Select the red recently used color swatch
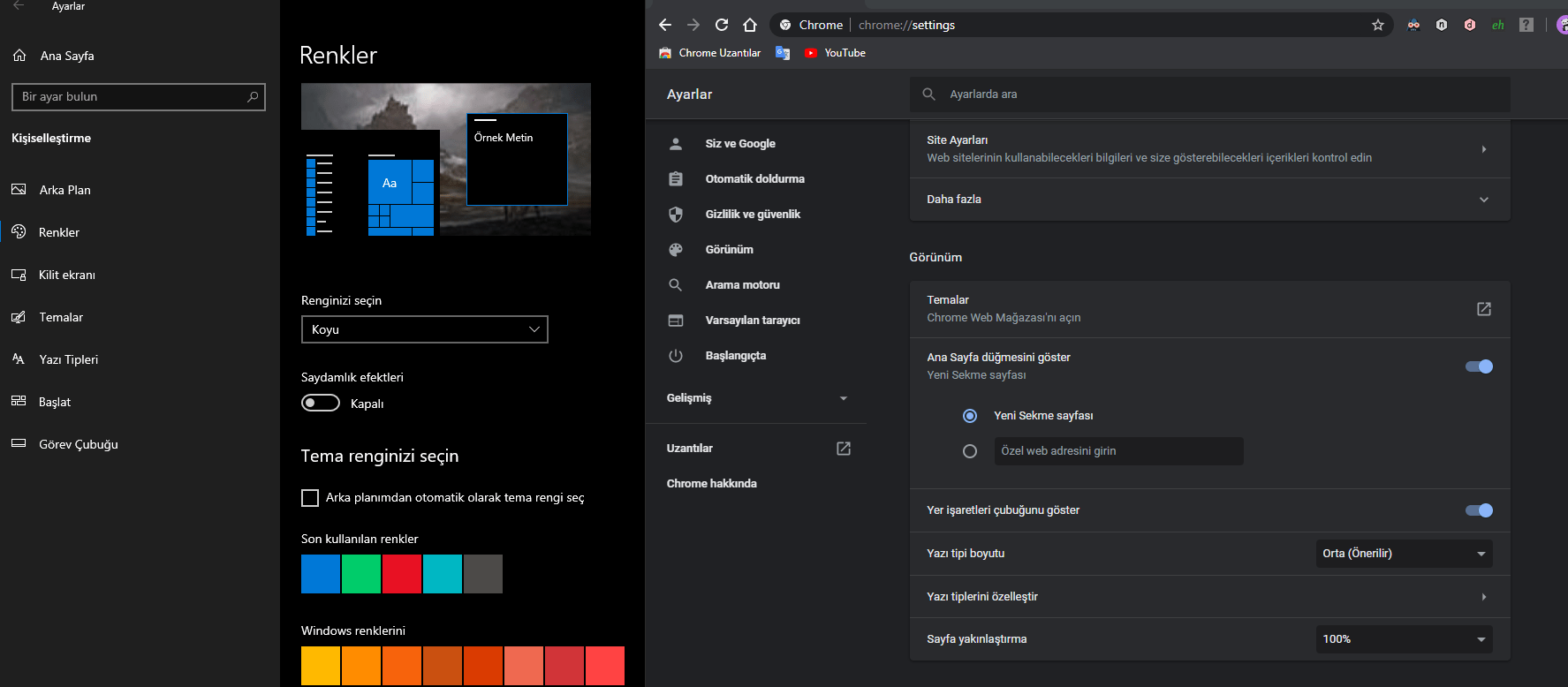The width and height of the screenshot is (1568, 687). click(402, 574)
